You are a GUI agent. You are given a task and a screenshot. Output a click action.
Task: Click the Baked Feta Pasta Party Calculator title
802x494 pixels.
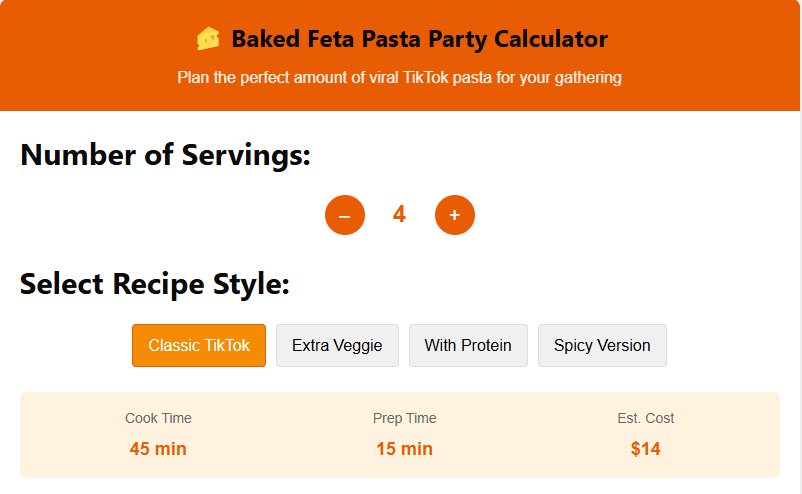coord(419,39)
